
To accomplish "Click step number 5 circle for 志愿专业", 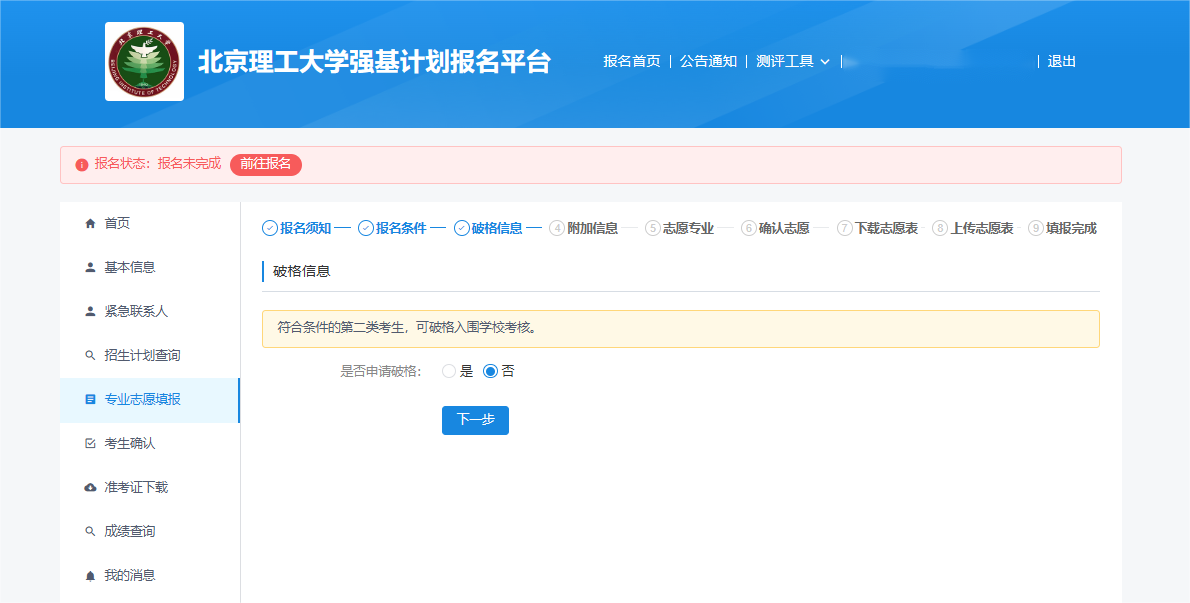I will [x=653, y=228].
